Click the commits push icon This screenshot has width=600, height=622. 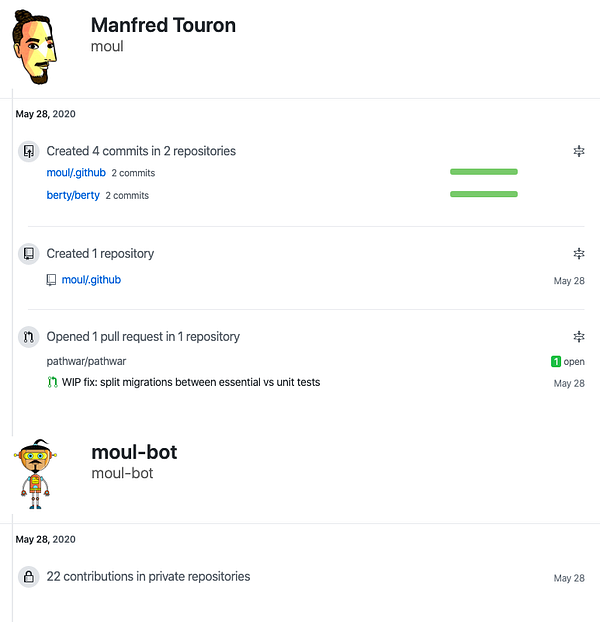(29, 152)
